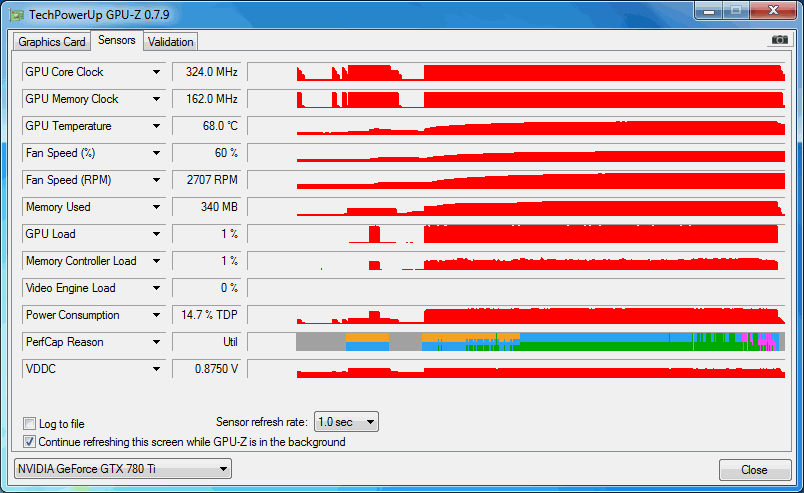The height and width of the screenshot is (493, 804).
Task: Click the 324.0 MHz core clock value
Action: click(x=207, y=72)
